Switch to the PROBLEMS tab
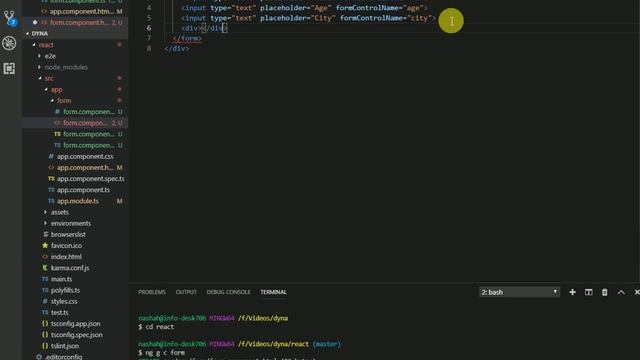This screenshot has height=360, width=640. coord(152,292)
